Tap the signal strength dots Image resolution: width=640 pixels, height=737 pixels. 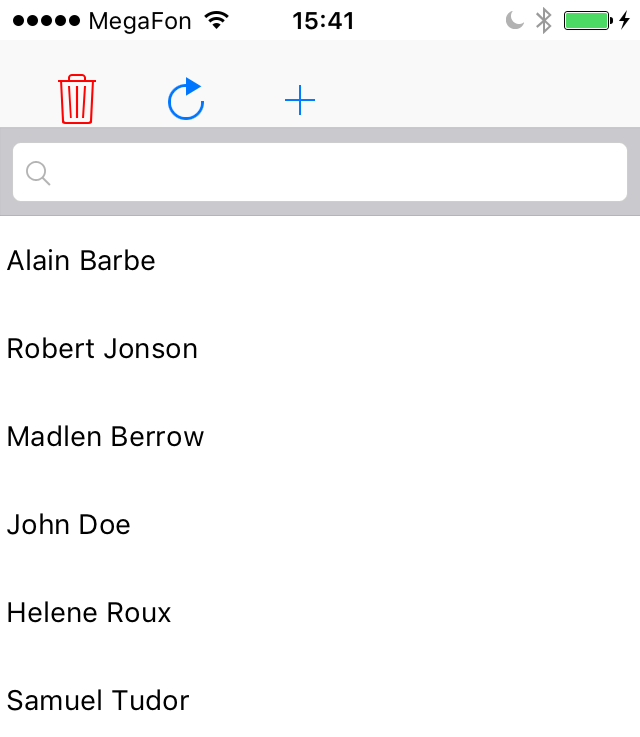[47, 21]
